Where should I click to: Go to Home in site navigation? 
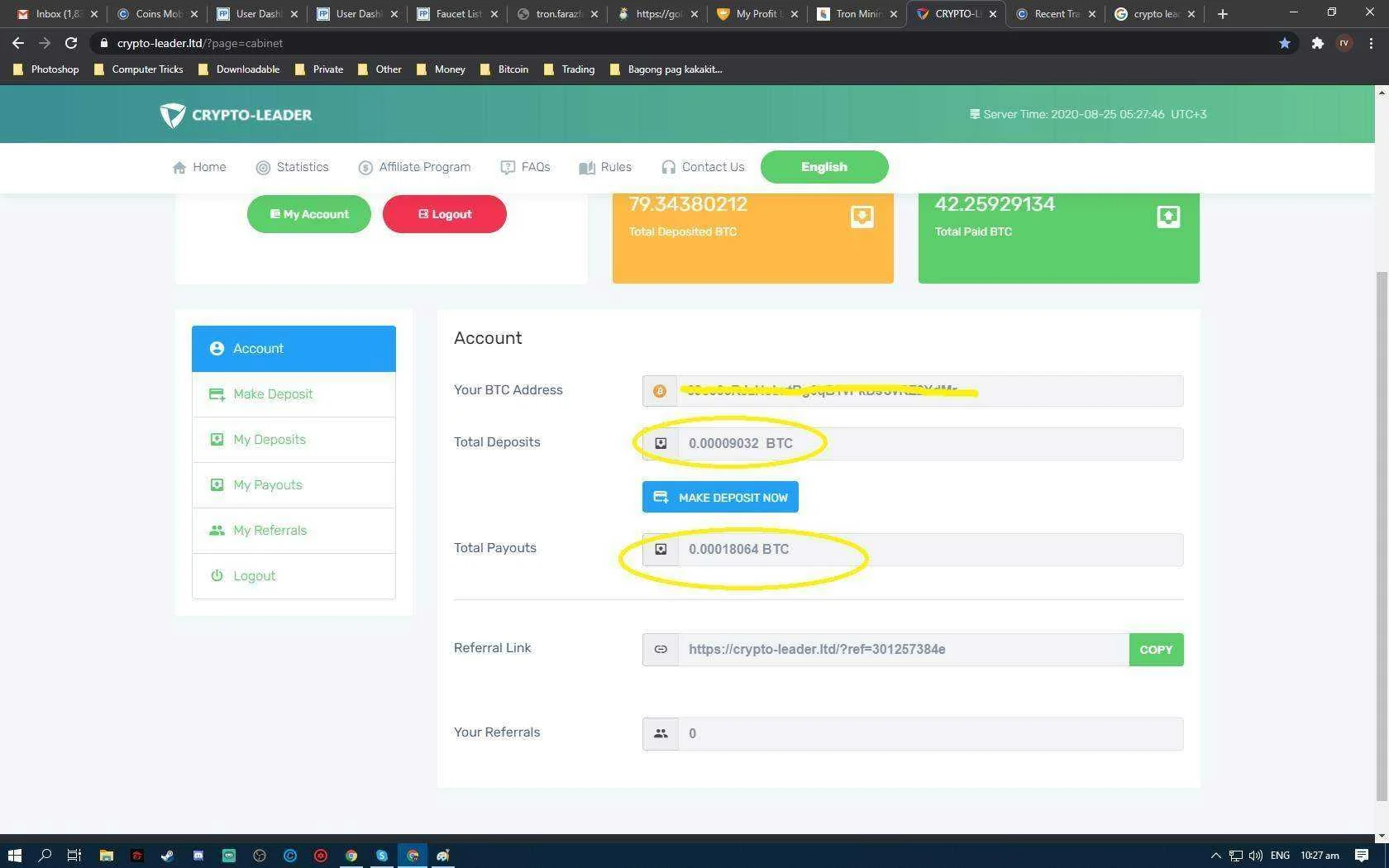point(199,167)
